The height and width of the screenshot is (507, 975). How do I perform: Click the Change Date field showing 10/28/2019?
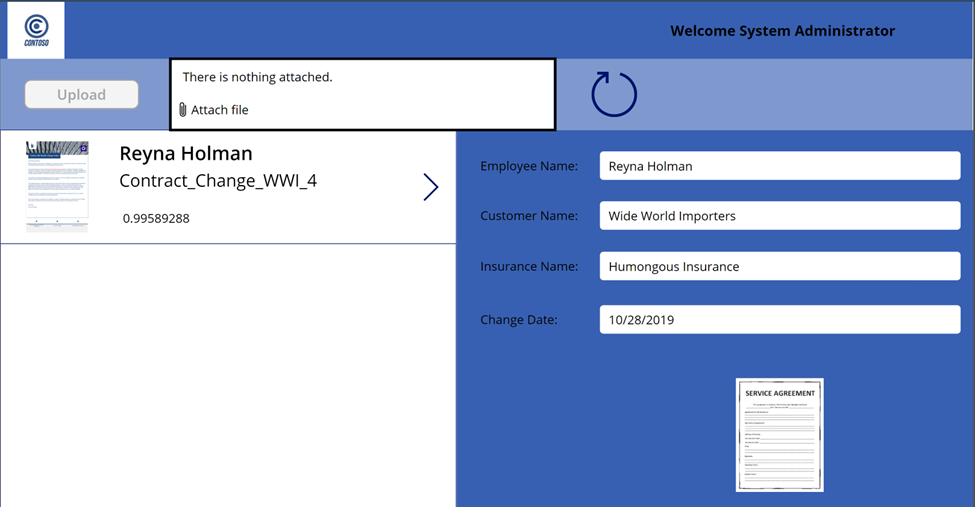coord(779,320)
